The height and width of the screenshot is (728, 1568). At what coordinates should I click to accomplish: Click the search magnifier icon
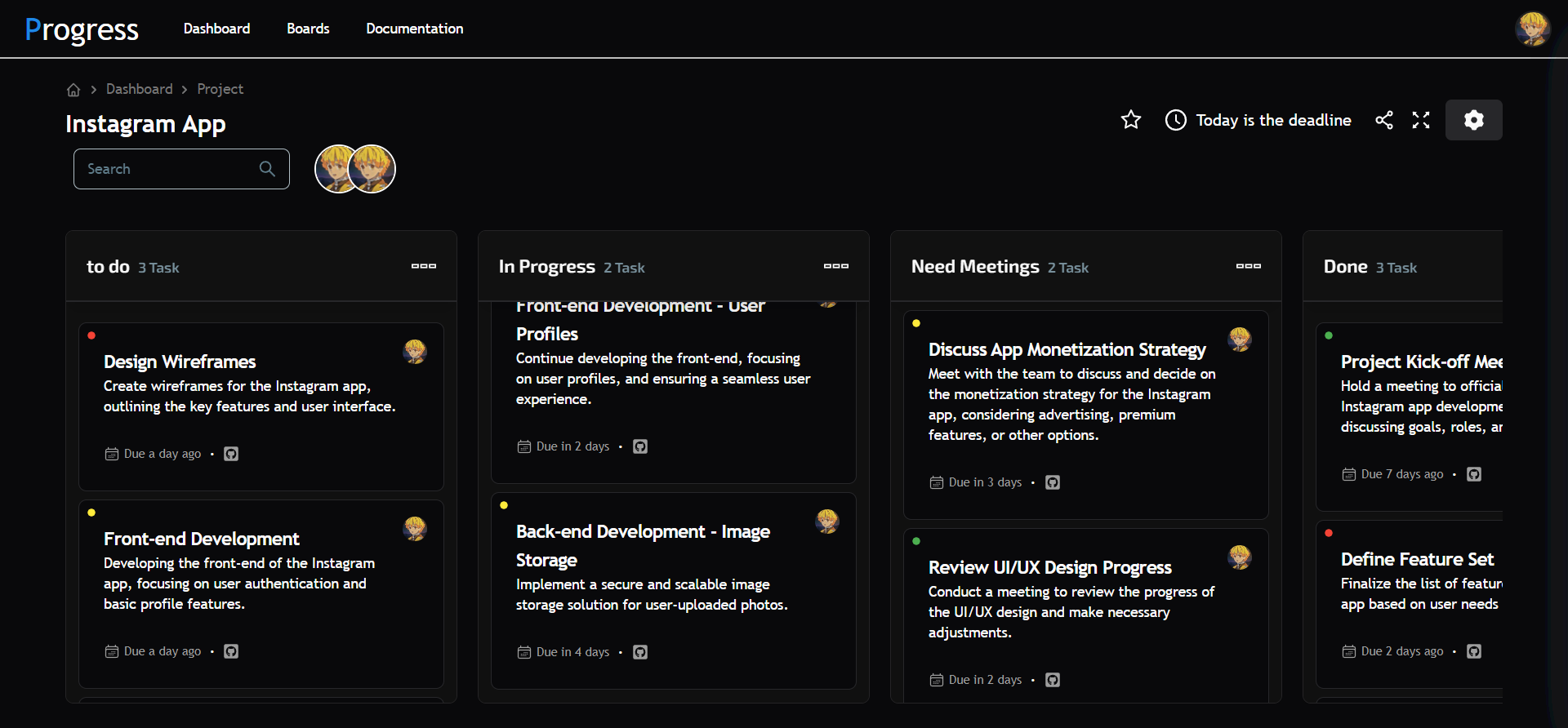pyautogui.click(x=267, y=169)
